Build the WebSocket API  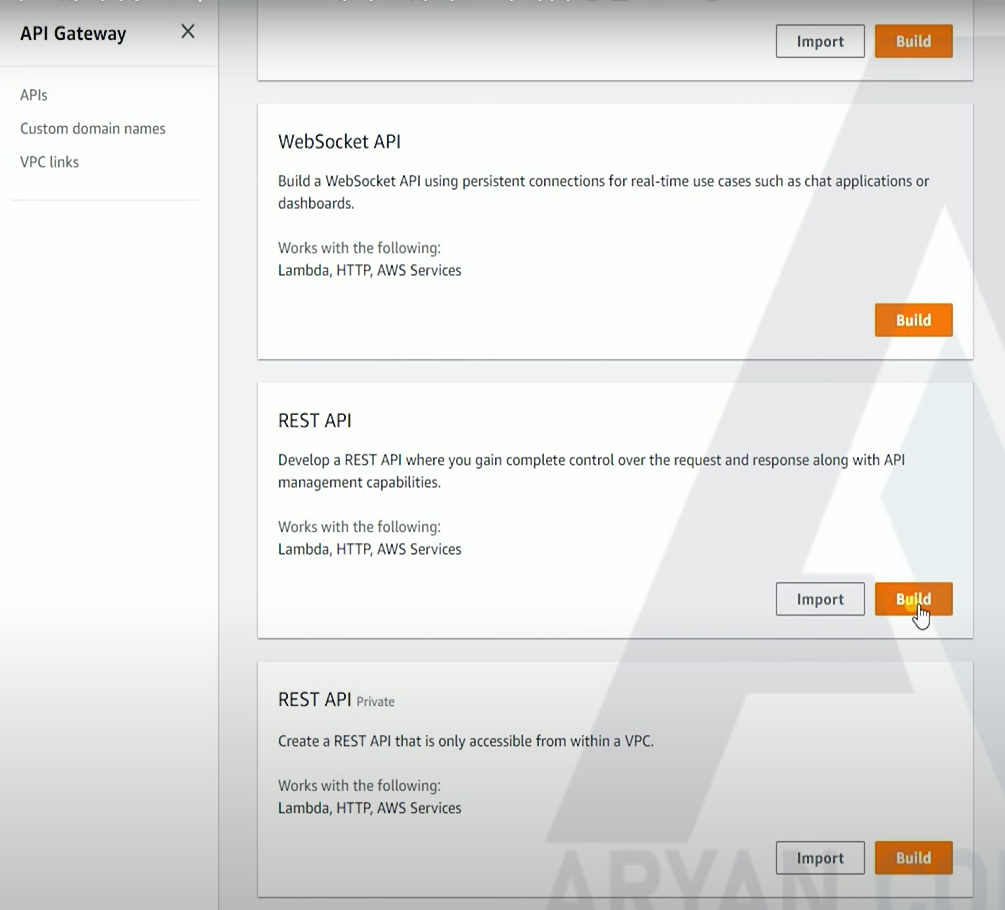click(913, 320)
